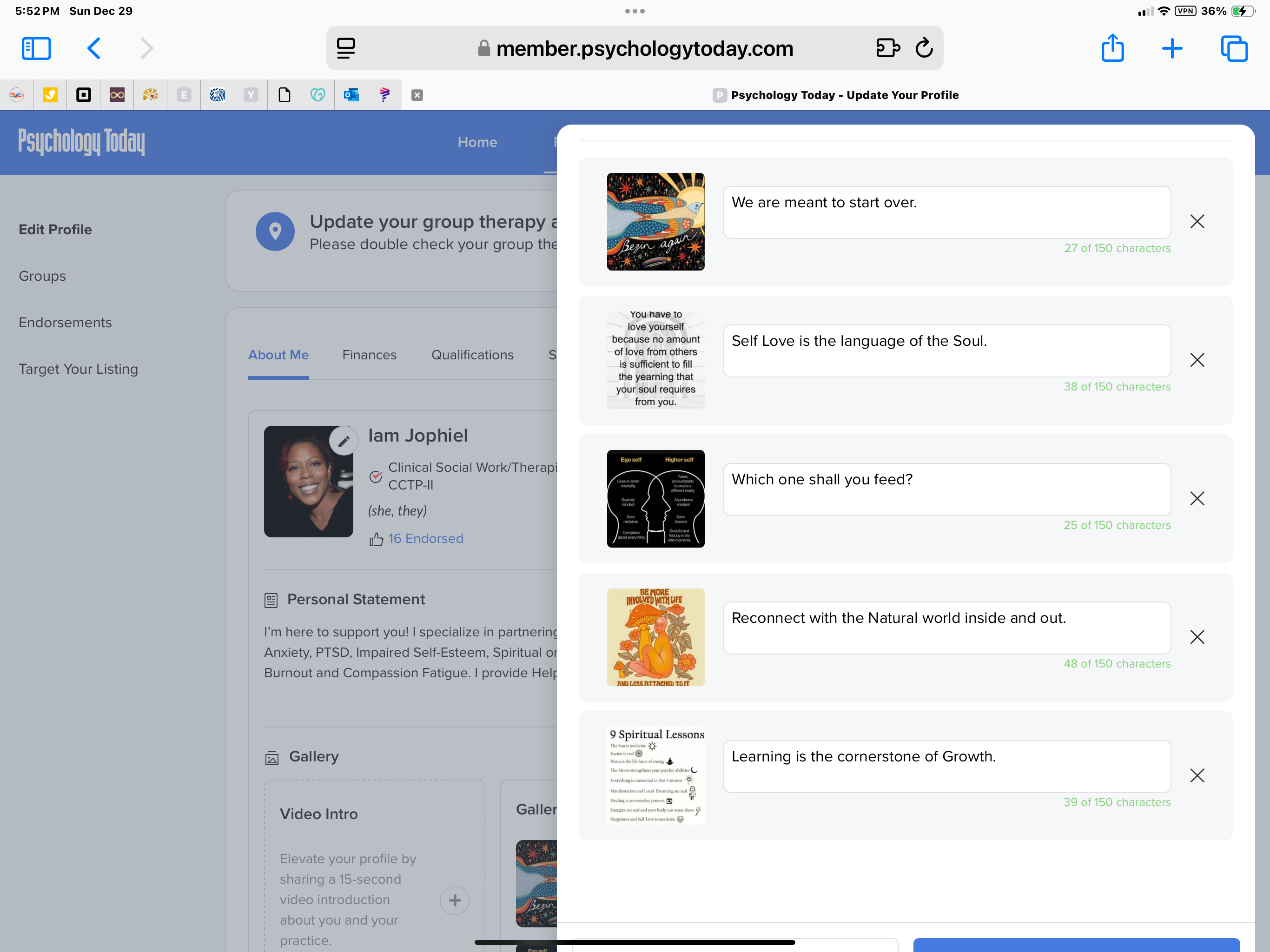Open the Safari share sheet icon
Image resolution: width=1270 pixels, height=952 pixels.
click(1112, 48)
